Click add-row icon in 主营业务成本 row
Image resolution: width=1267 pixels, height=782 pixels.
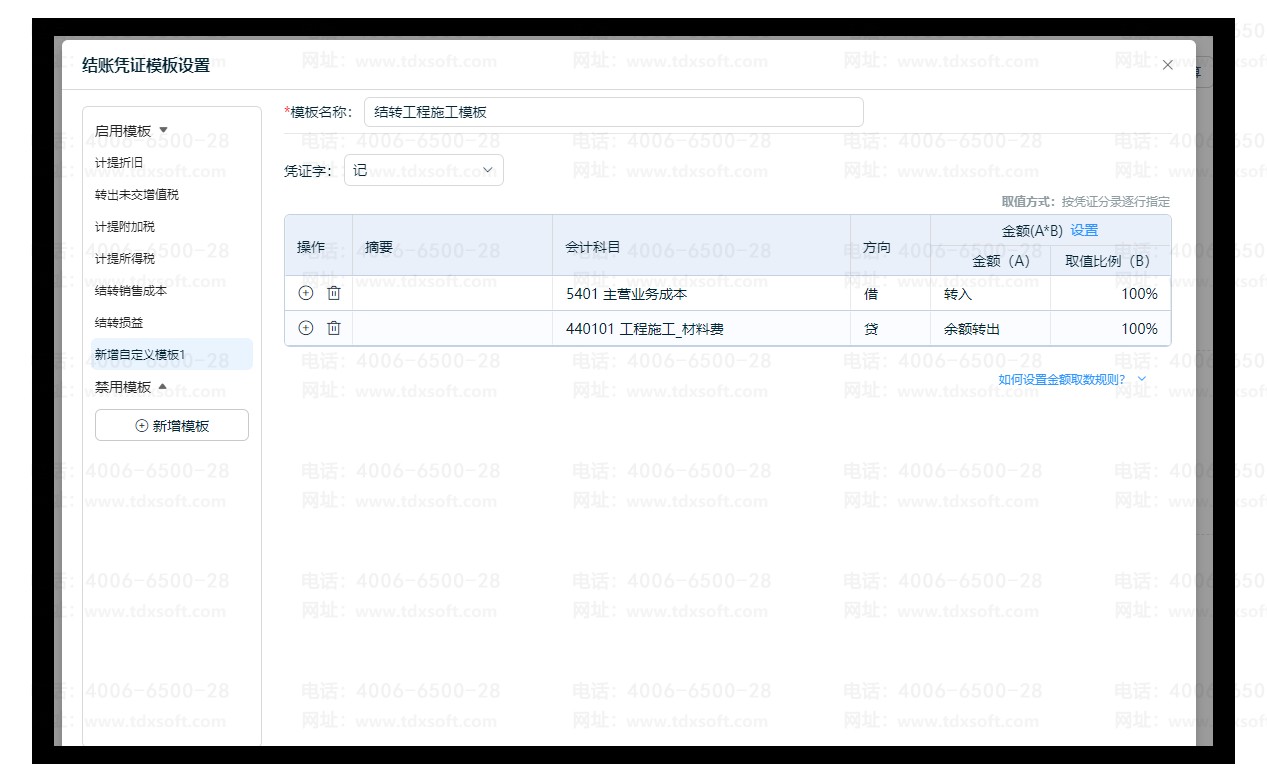(306, 293)
